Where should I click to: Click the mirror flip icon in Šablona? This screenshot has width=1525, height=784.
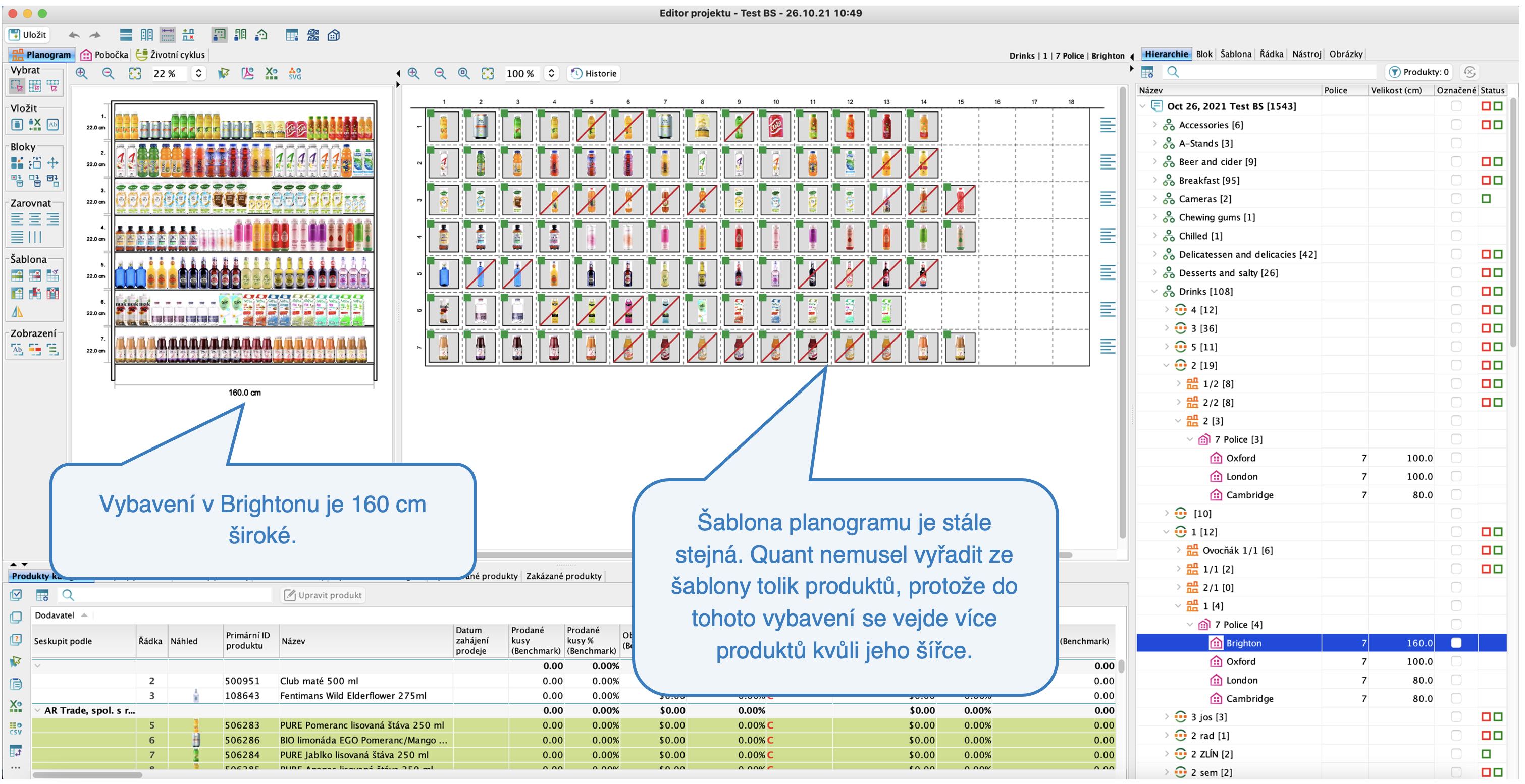[x=17, y=311]
